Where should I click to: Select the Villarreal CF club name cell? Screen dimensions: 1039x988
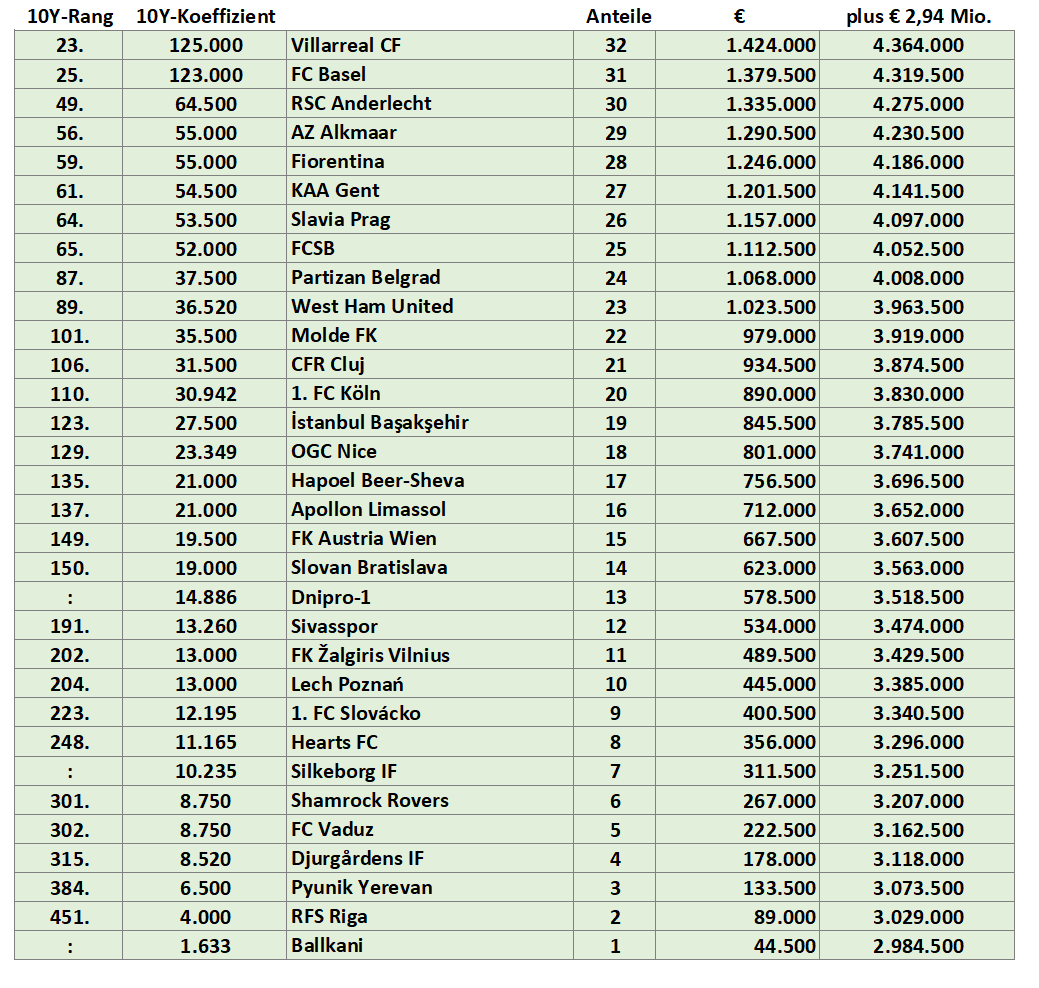coord(430,45)
